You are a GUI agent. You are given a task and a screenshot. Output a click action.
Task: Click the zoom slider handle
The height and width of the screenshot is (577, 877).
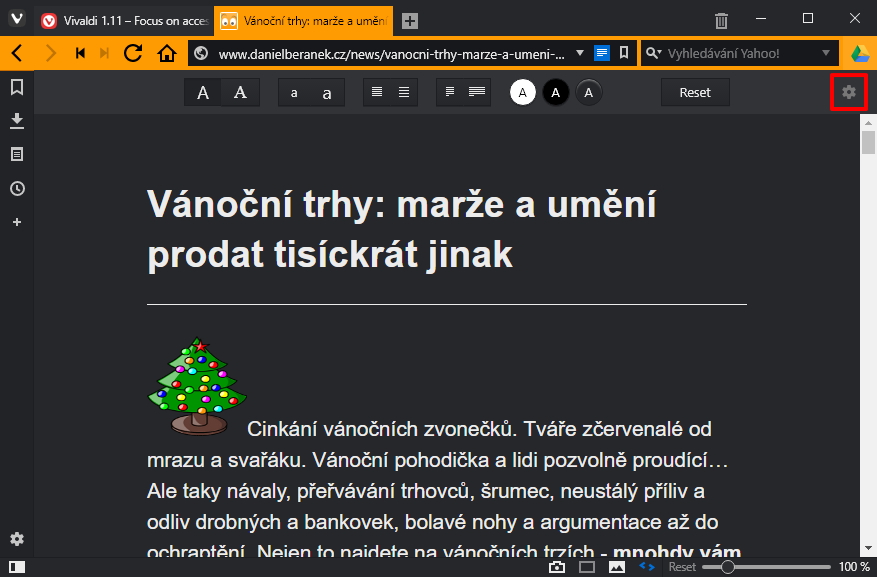coord(727,567)
